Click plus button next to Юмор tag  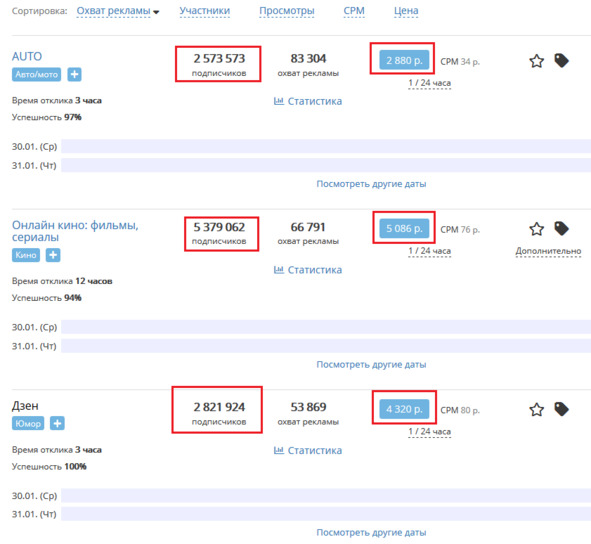coord(57,423)
